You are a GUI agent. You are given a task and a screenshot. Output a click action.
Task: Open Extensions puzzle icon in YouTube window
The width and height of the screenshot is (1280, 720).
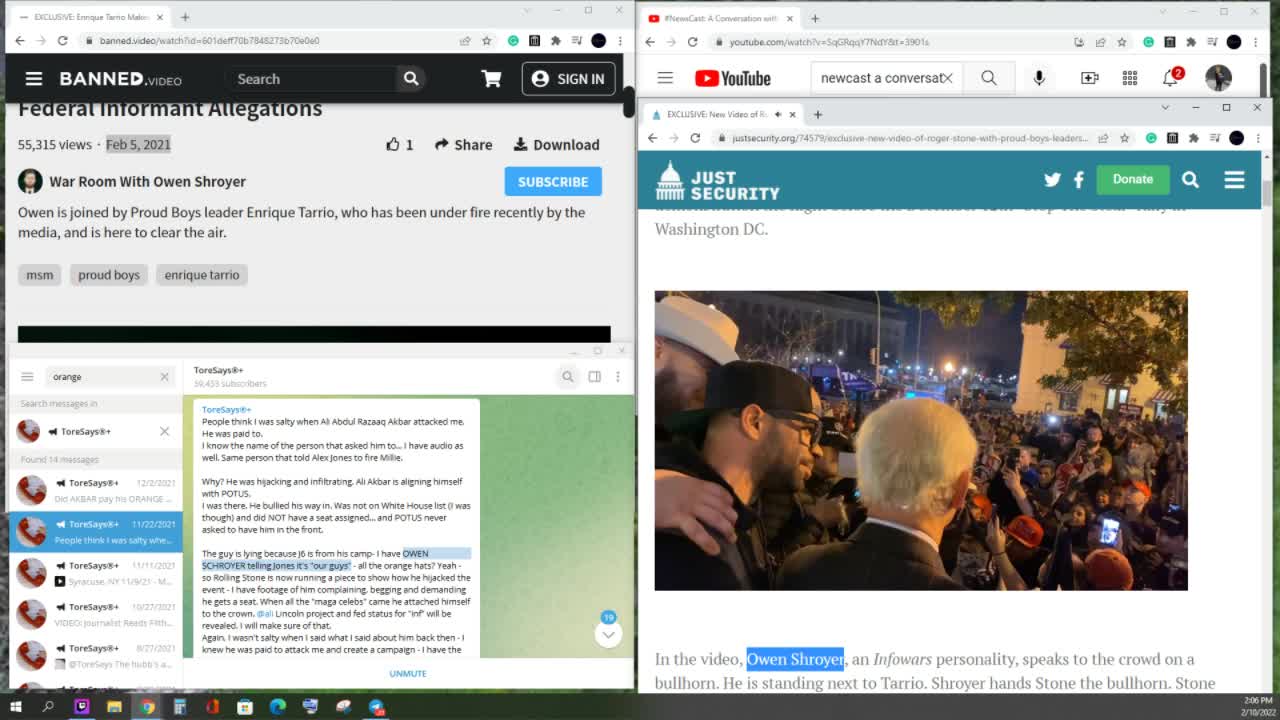(x=1191, y=42)
